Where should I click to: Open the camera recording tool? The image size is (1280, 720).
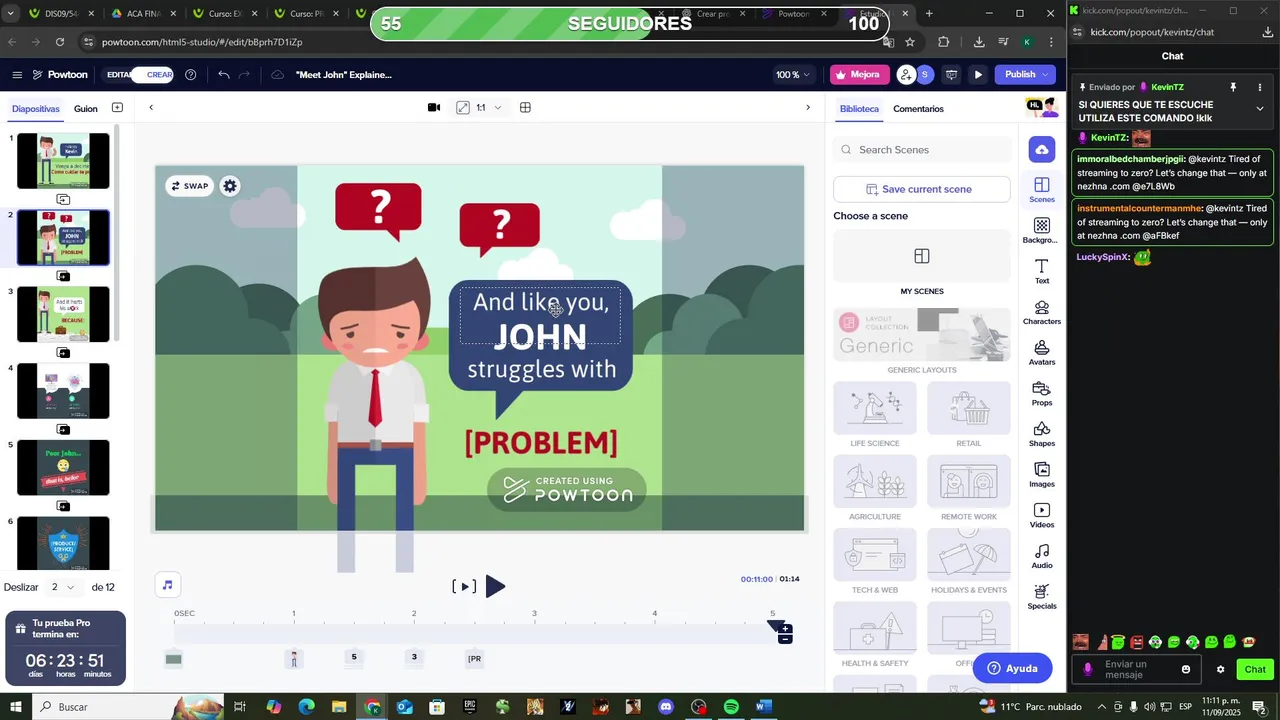pos(434,108)
